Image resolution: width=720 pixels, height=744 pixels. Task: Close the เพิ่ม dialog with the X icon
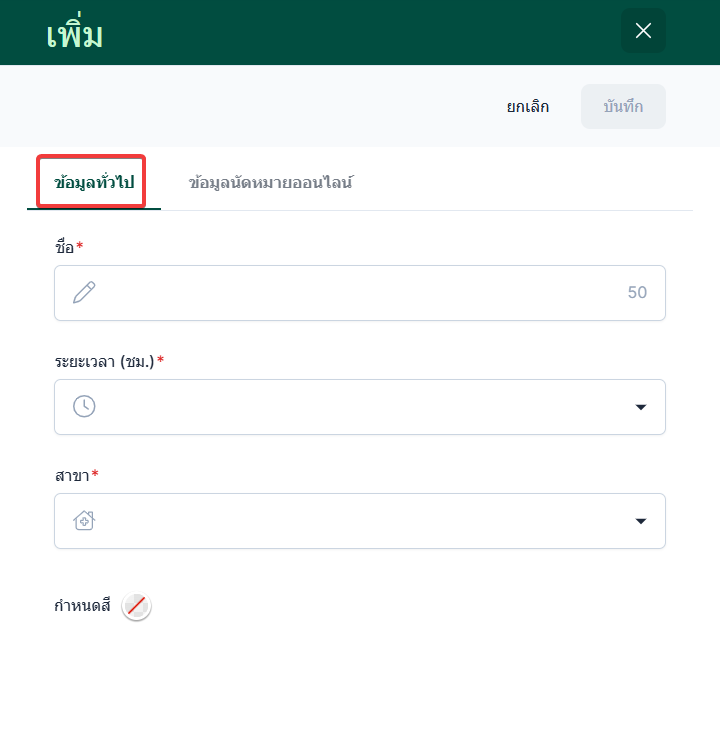click(x=643, y=31)
